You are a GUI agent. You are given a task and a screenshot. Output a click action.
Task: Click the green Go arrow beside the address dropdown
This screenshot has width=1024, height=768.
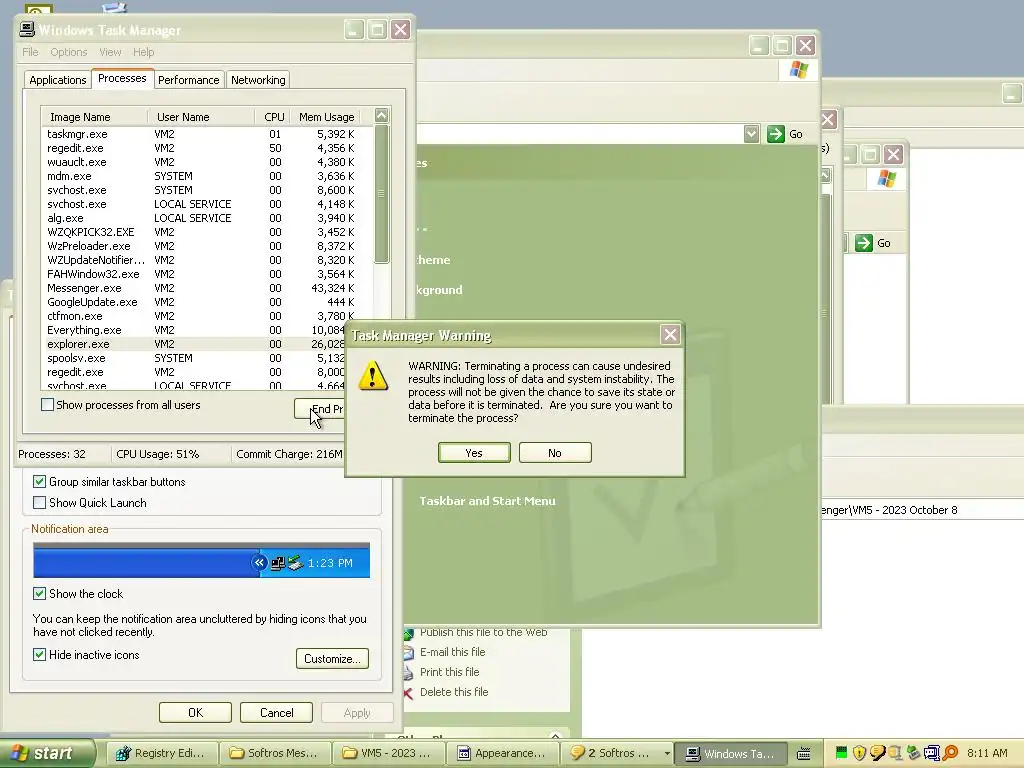click(x=775, y=134)
